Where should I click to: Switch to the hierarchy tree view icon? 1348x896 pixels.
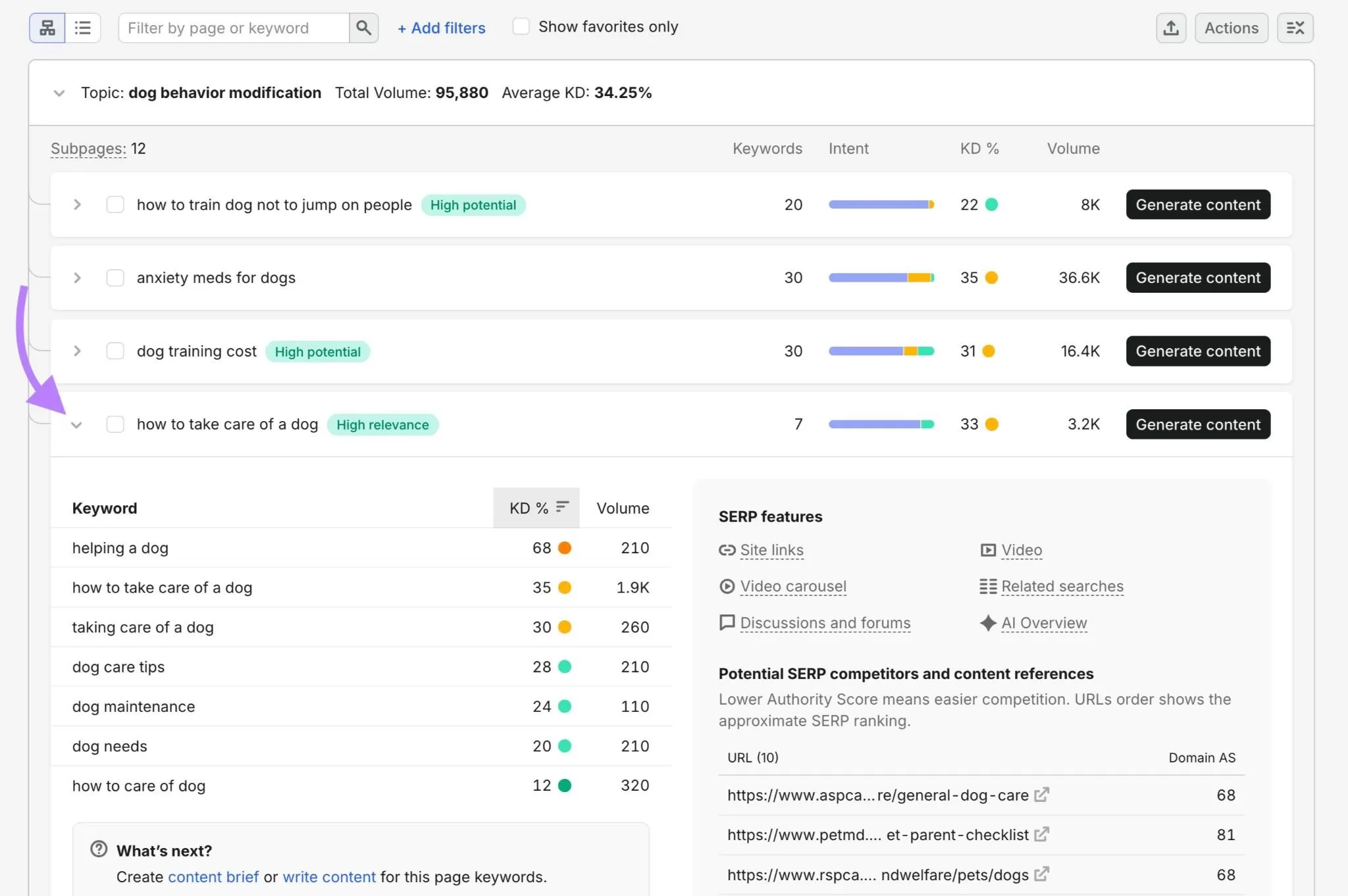click(47, 28)
